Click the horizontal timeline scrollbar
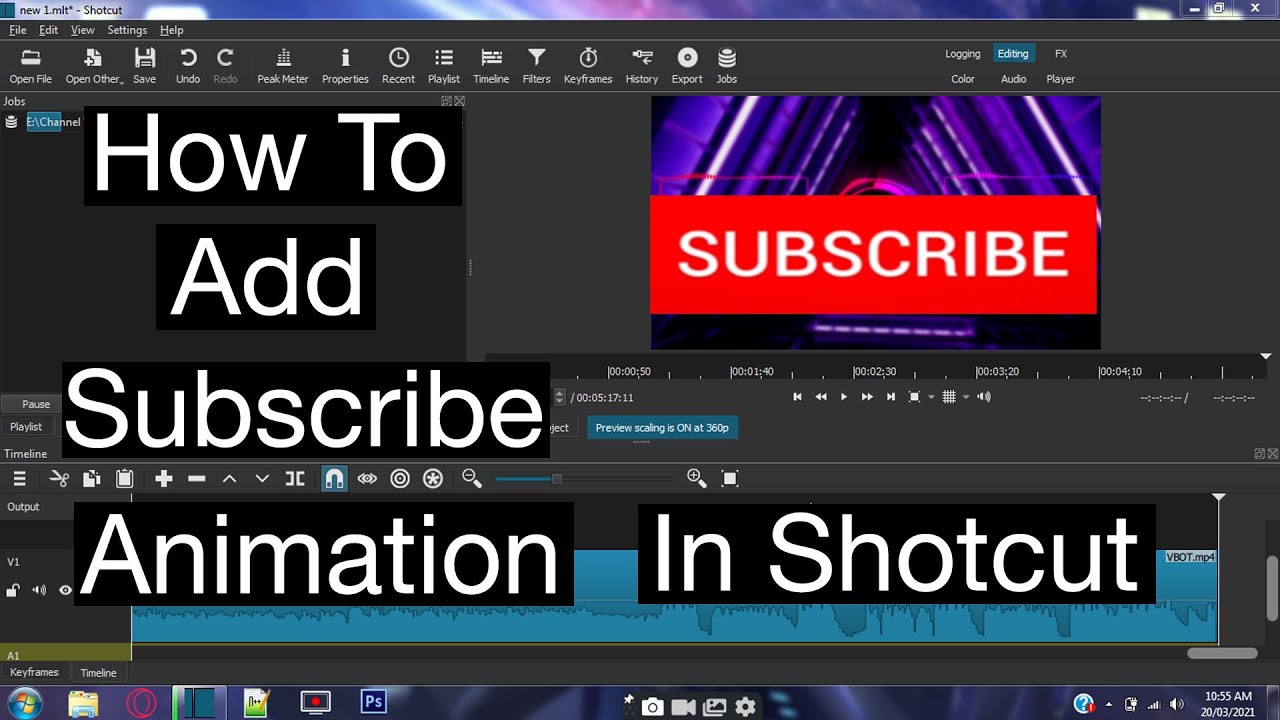Screen dimensions: 1280x720 [x=1222, y=653]
